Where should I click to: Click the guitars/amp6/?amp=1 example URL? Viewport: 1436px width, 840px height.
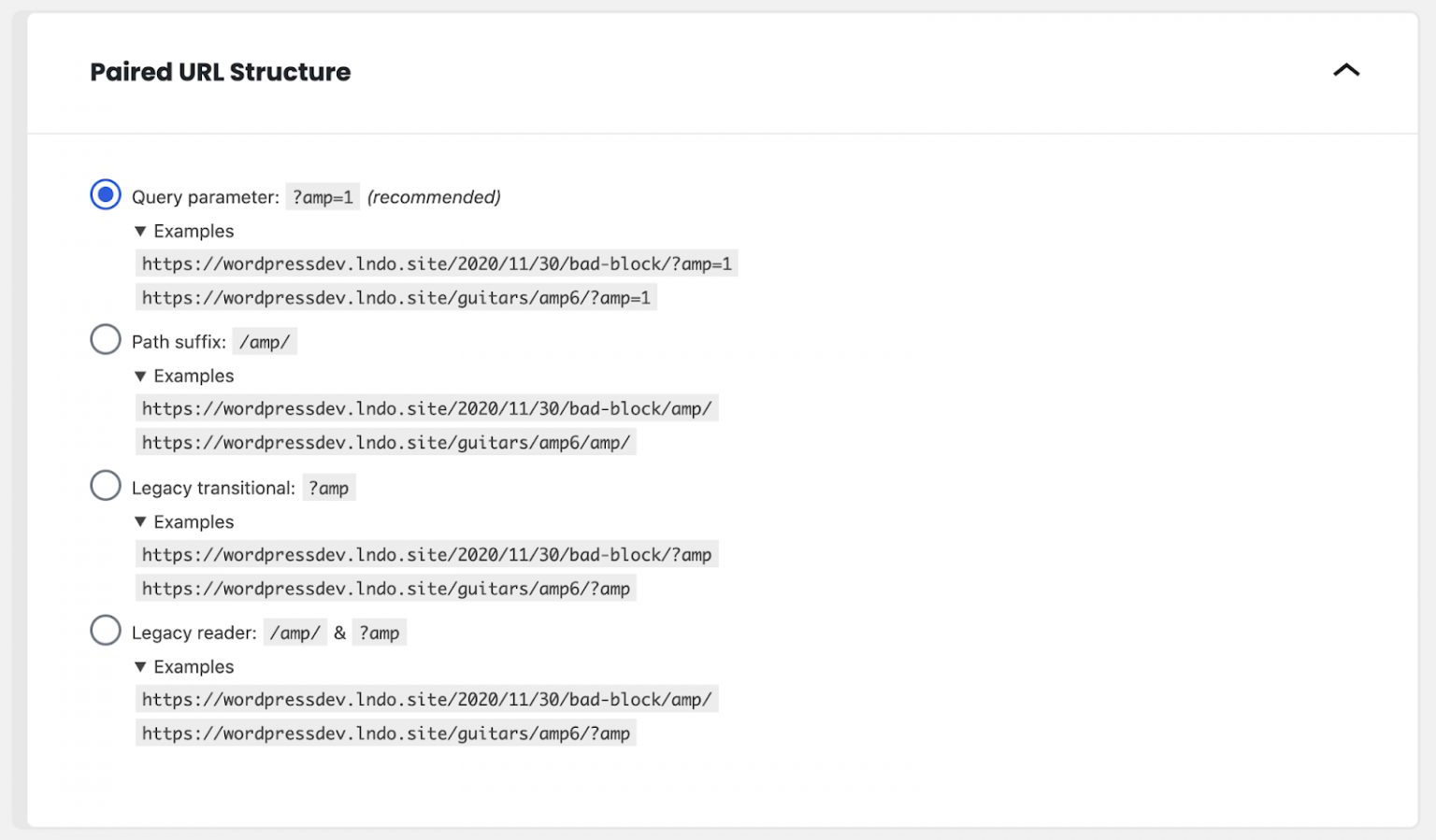(x=395, y=297)
